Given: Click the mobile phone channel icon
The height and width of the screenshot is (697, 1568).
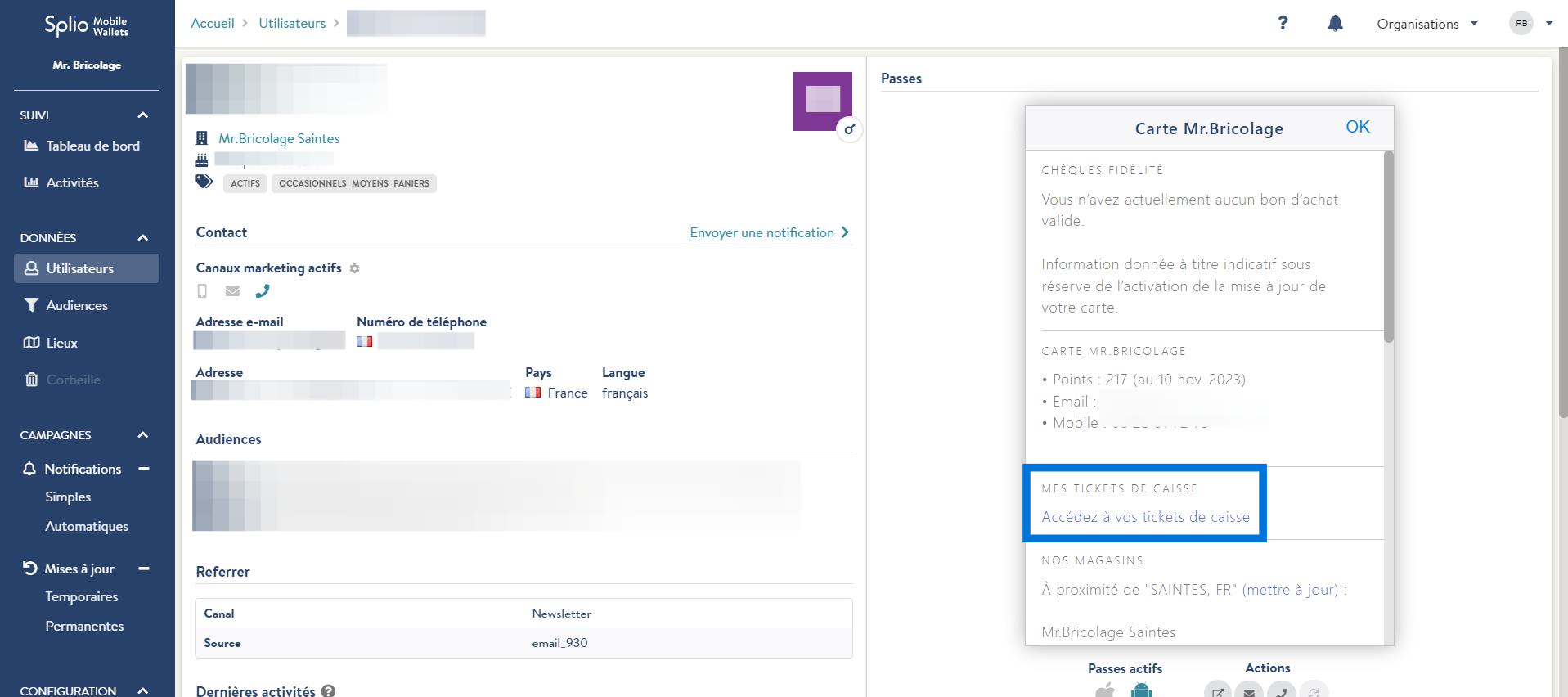Looking at the screenshot, I should pyautogui.click(x=202, y=290).
